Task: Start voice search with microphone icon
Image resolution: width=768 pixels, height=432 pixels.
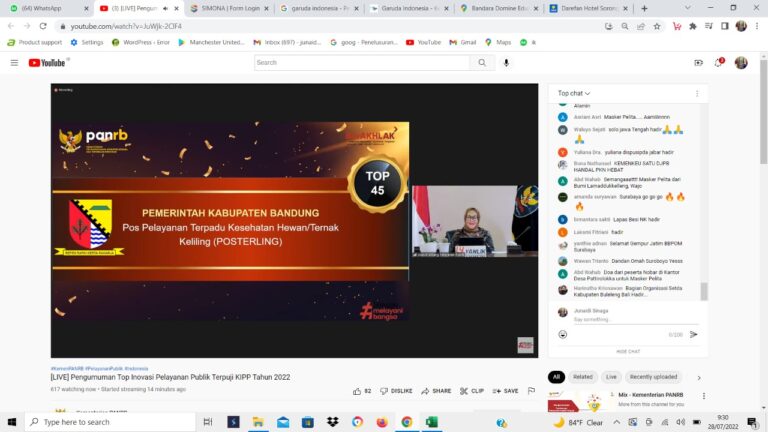Action: [x=506, y=63]
